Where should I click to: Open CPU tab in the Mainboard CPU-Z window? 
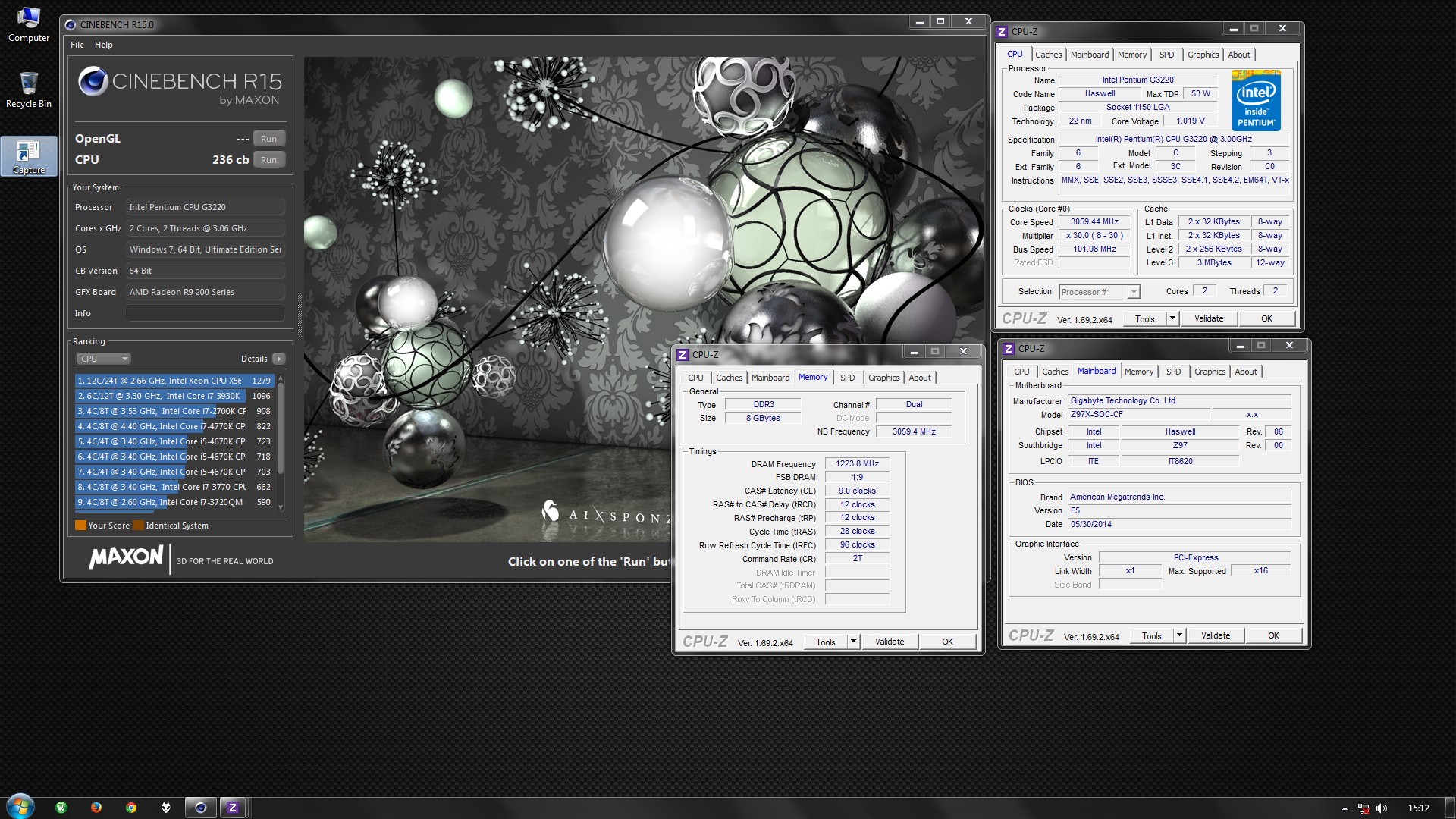1021,372
